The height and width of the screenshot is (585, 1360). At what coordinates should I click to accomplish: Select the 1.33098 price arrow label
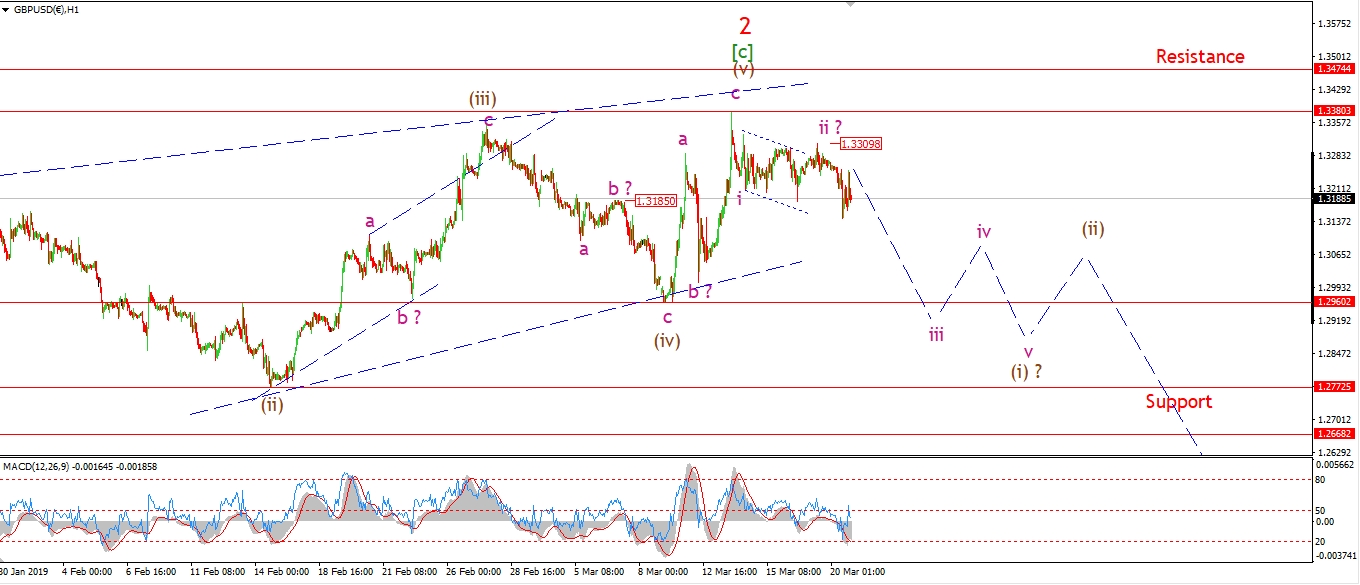[x=861, y=144]
